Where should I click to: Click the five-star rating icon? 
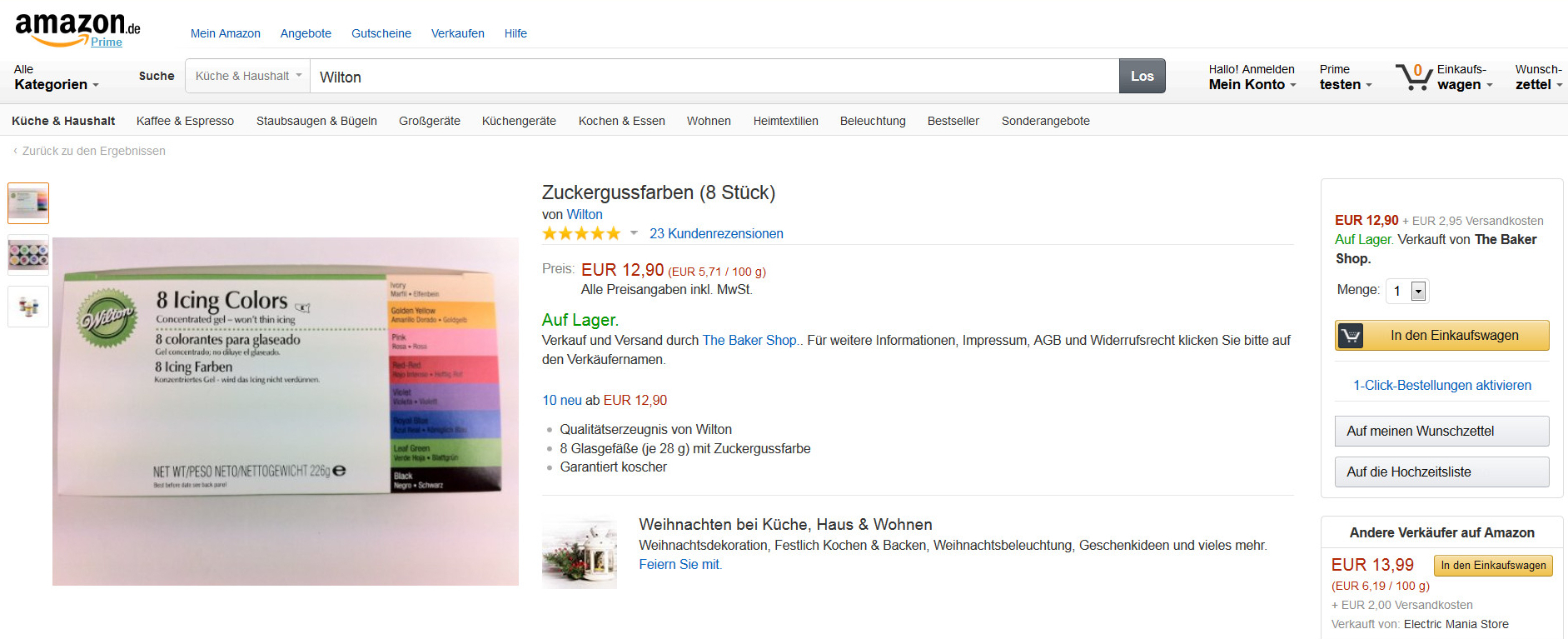pos(581,233)
